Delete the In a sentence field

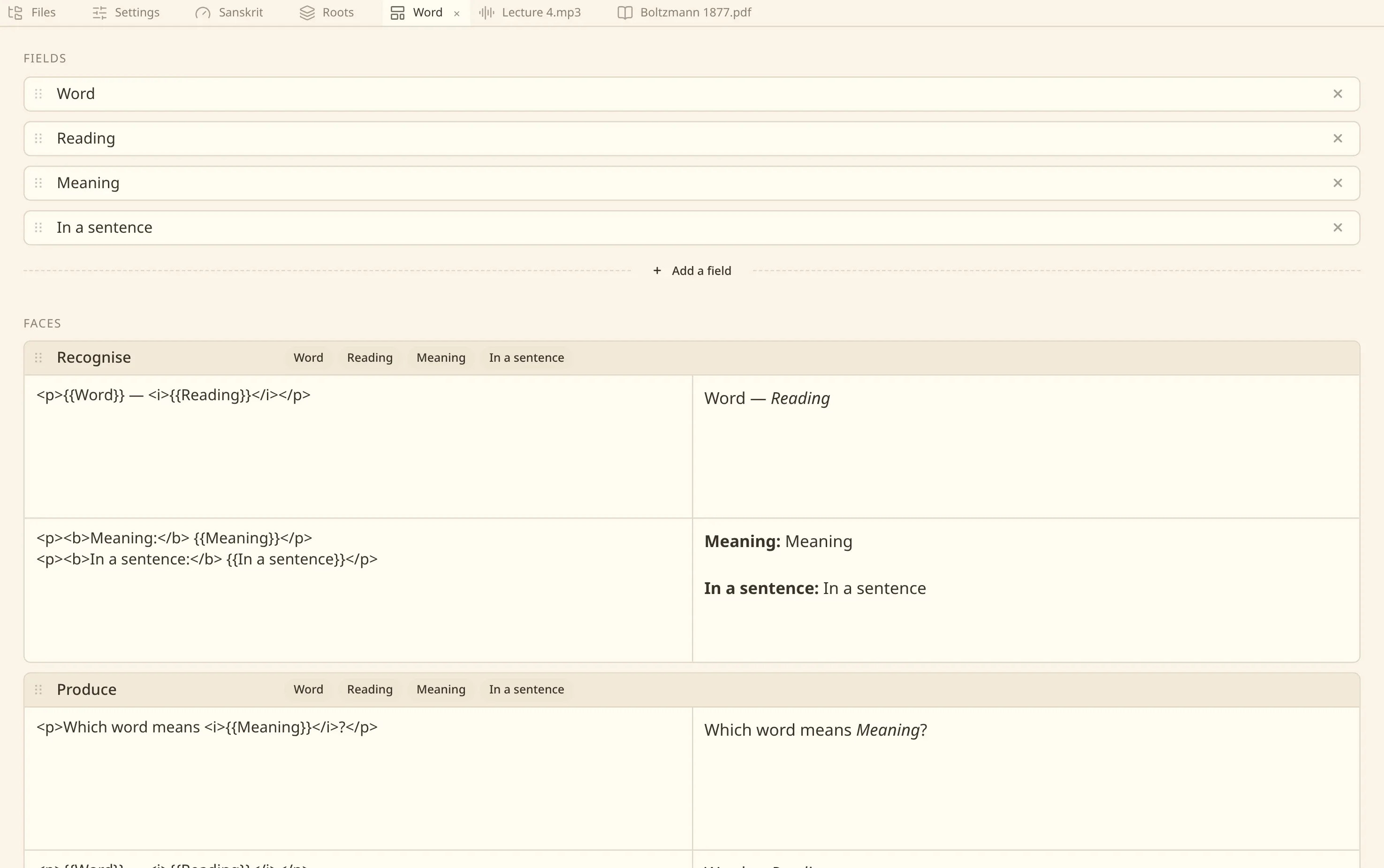pyautogui.click(x=1338, y=228)
